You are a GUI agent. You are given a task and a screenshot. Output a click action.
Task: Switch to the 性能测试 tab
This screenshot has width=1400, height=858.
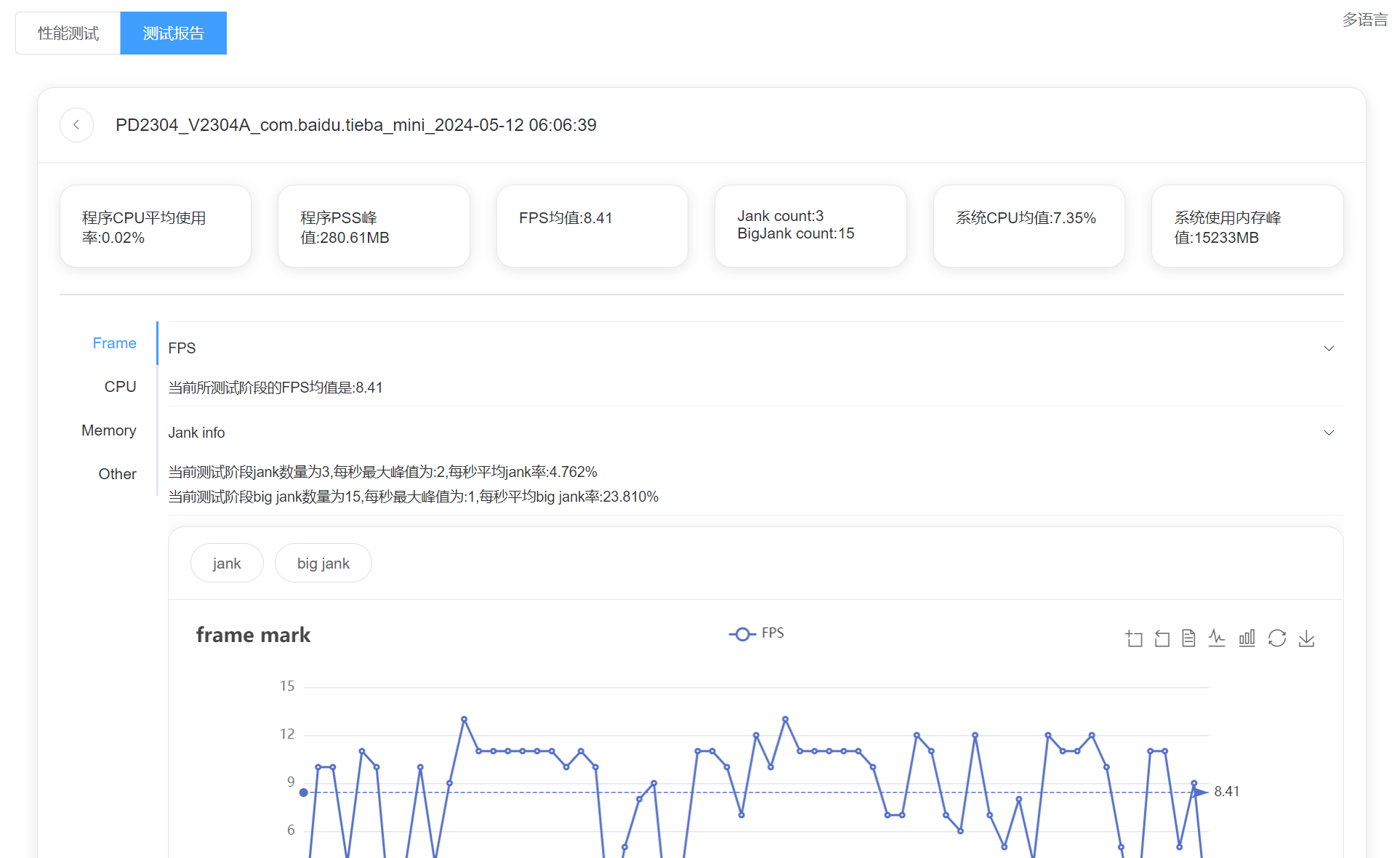(x=68, y=33)
